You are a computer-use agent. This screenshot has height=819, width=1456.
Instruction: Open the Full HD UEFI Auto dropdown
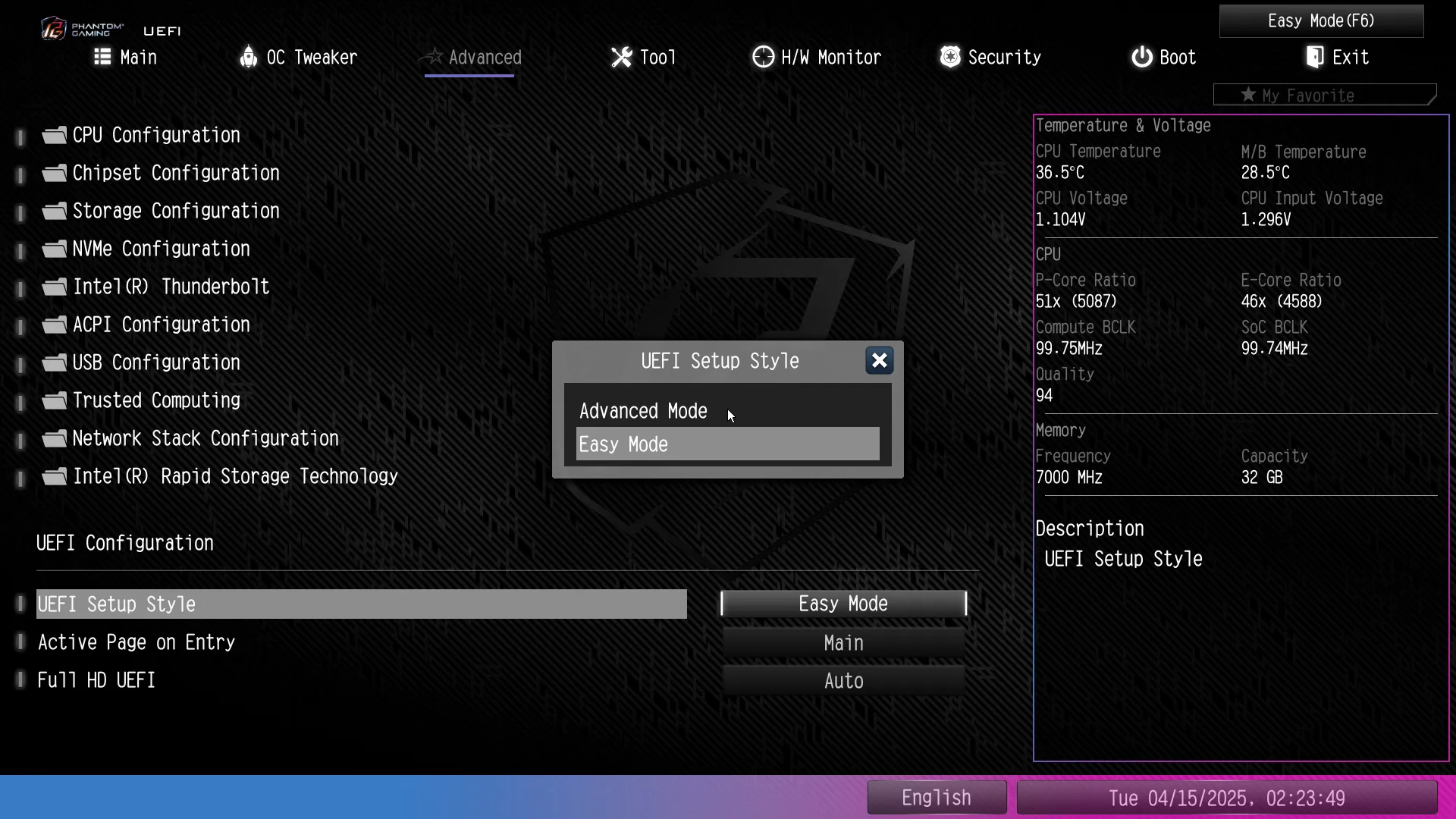(x=843, y=681)
